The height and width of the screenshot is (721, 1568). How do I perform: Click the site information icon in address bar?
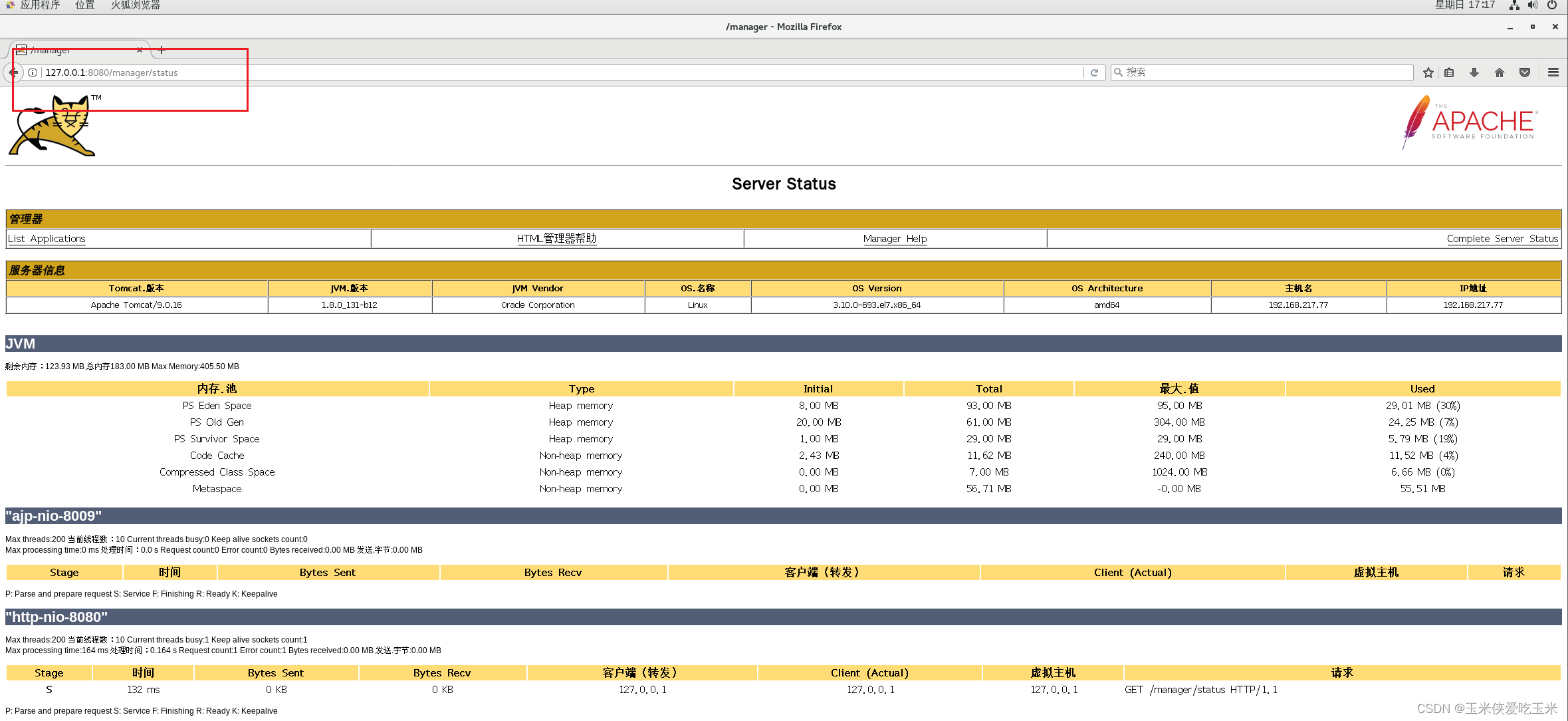32,72
